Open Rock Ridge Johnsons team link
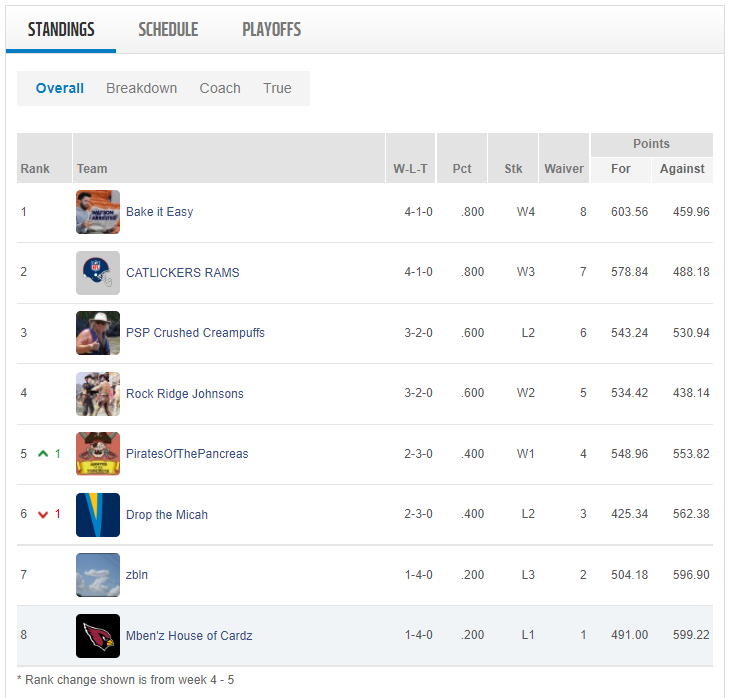Viewport: 729px width, 698px height. click(185, 394)
